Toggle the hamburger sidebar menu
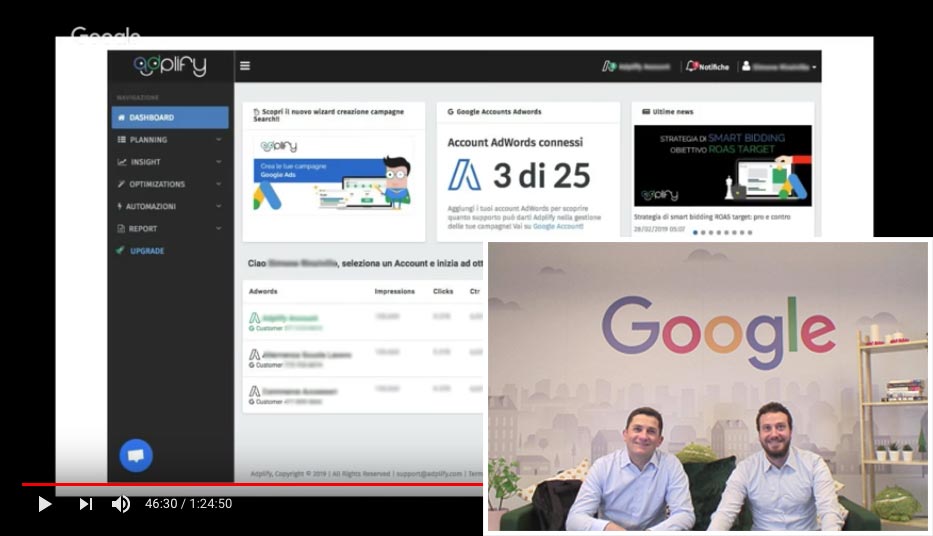The image size is (933, 536). 245,65
